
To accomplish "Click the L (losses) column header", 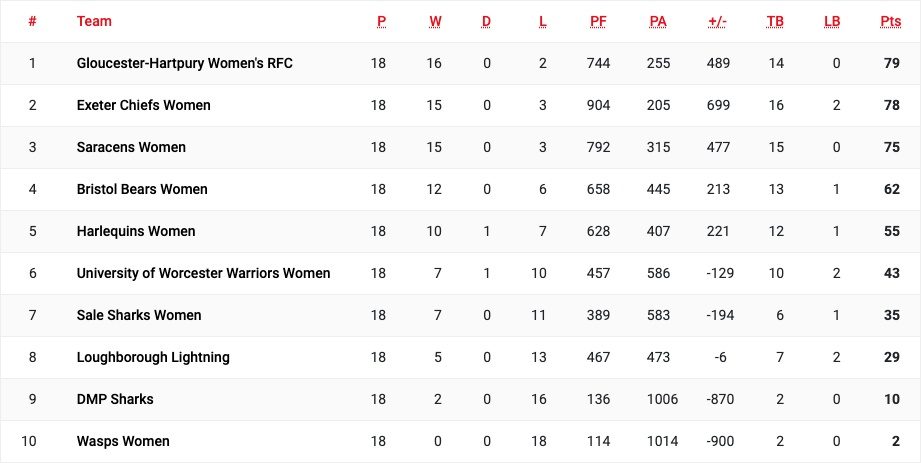I will [543, 22].
